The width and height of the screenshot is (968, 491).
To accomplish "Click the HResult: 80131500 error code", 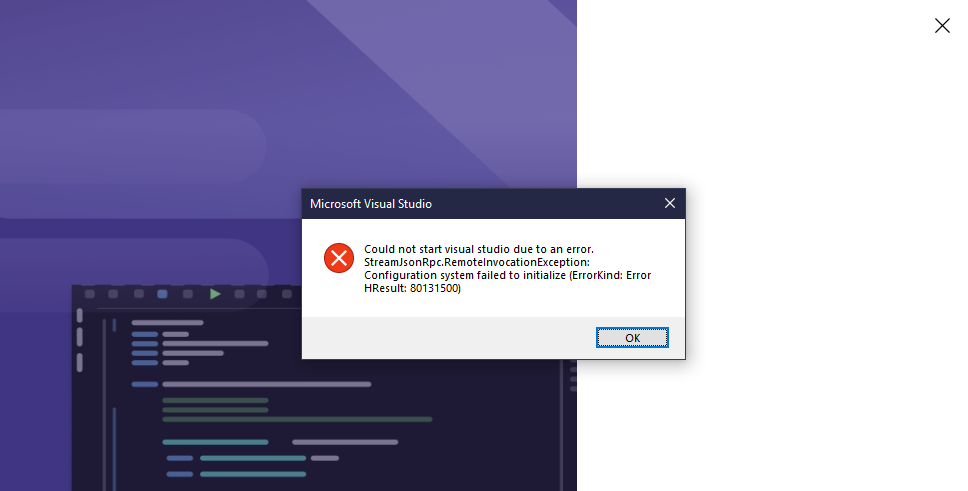I will [x=412, y=288].
